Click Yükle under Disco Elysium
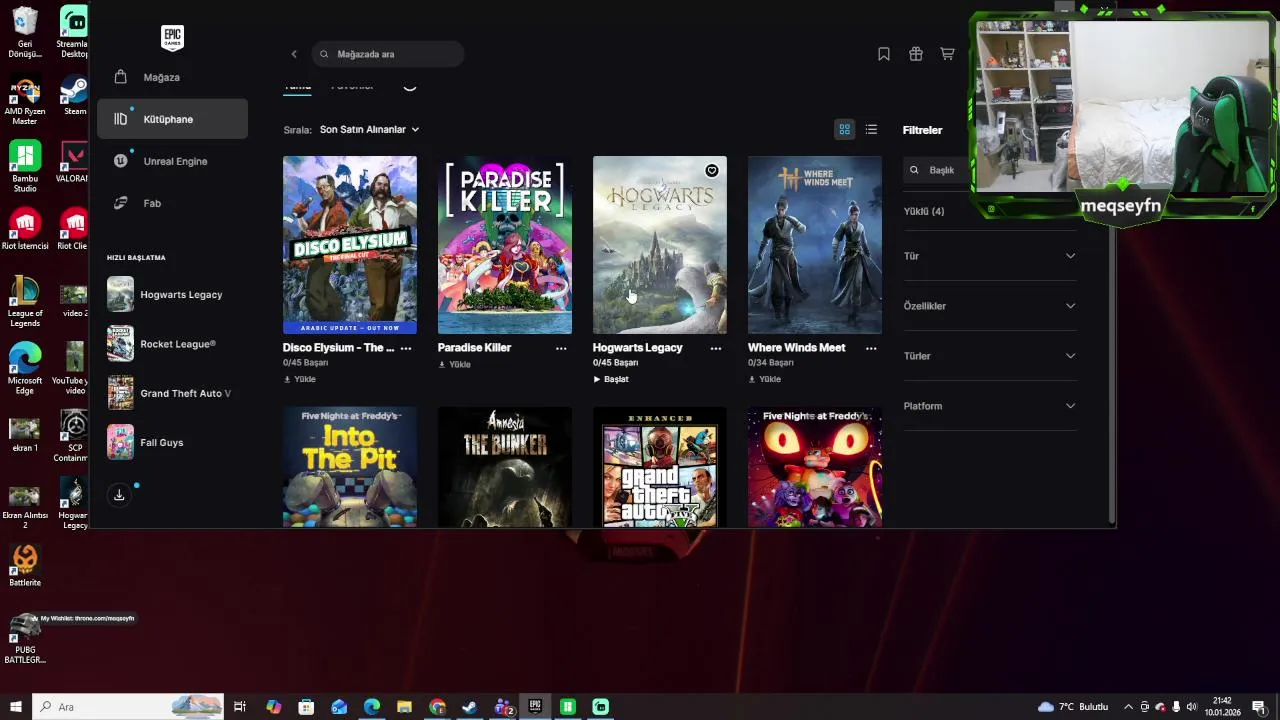 tap(300, 380)
